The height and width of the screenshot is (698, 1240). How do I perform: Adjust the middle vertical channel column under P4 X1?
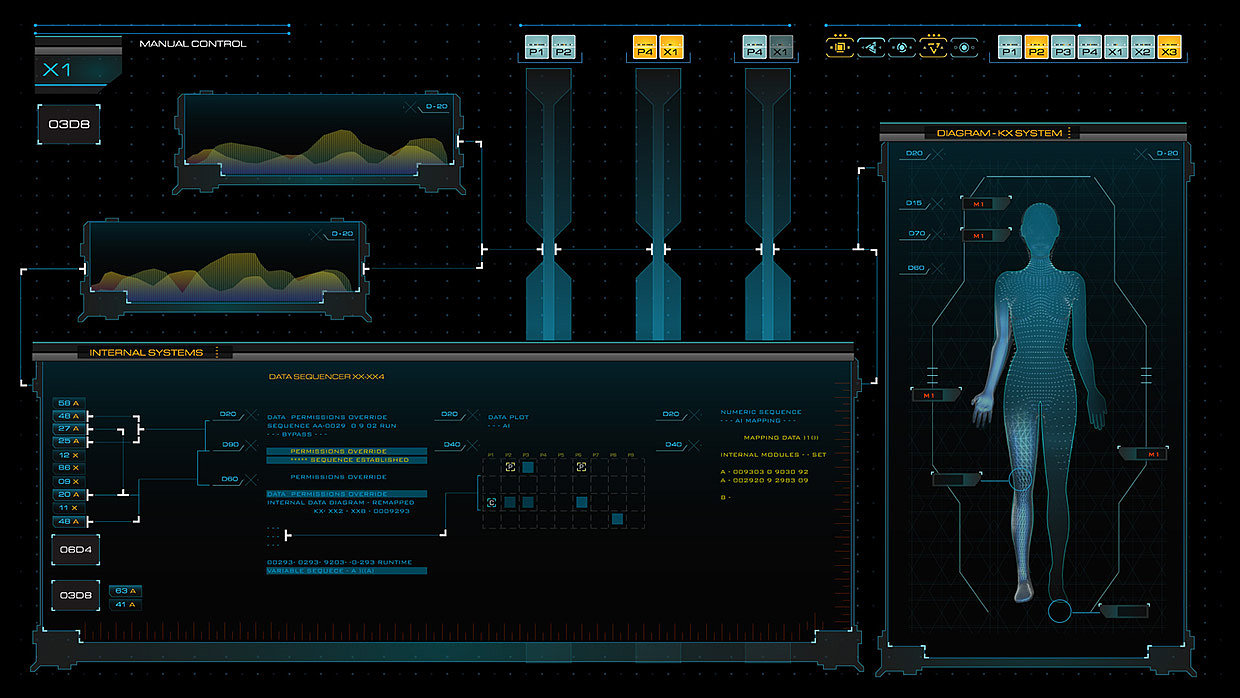(x=658, y=205)
